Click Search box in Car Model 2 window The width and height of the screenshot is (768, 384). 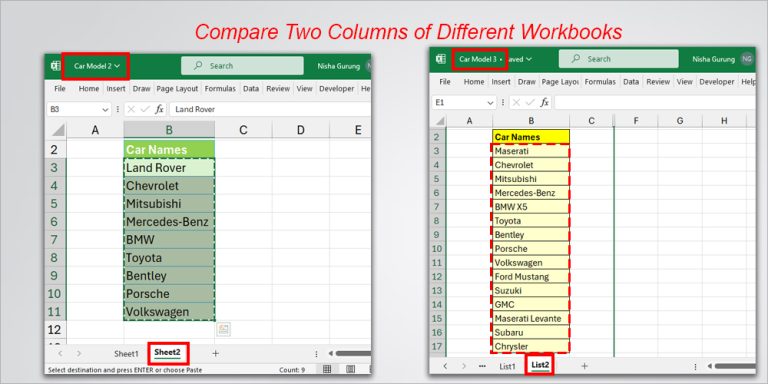click(242, 66)
